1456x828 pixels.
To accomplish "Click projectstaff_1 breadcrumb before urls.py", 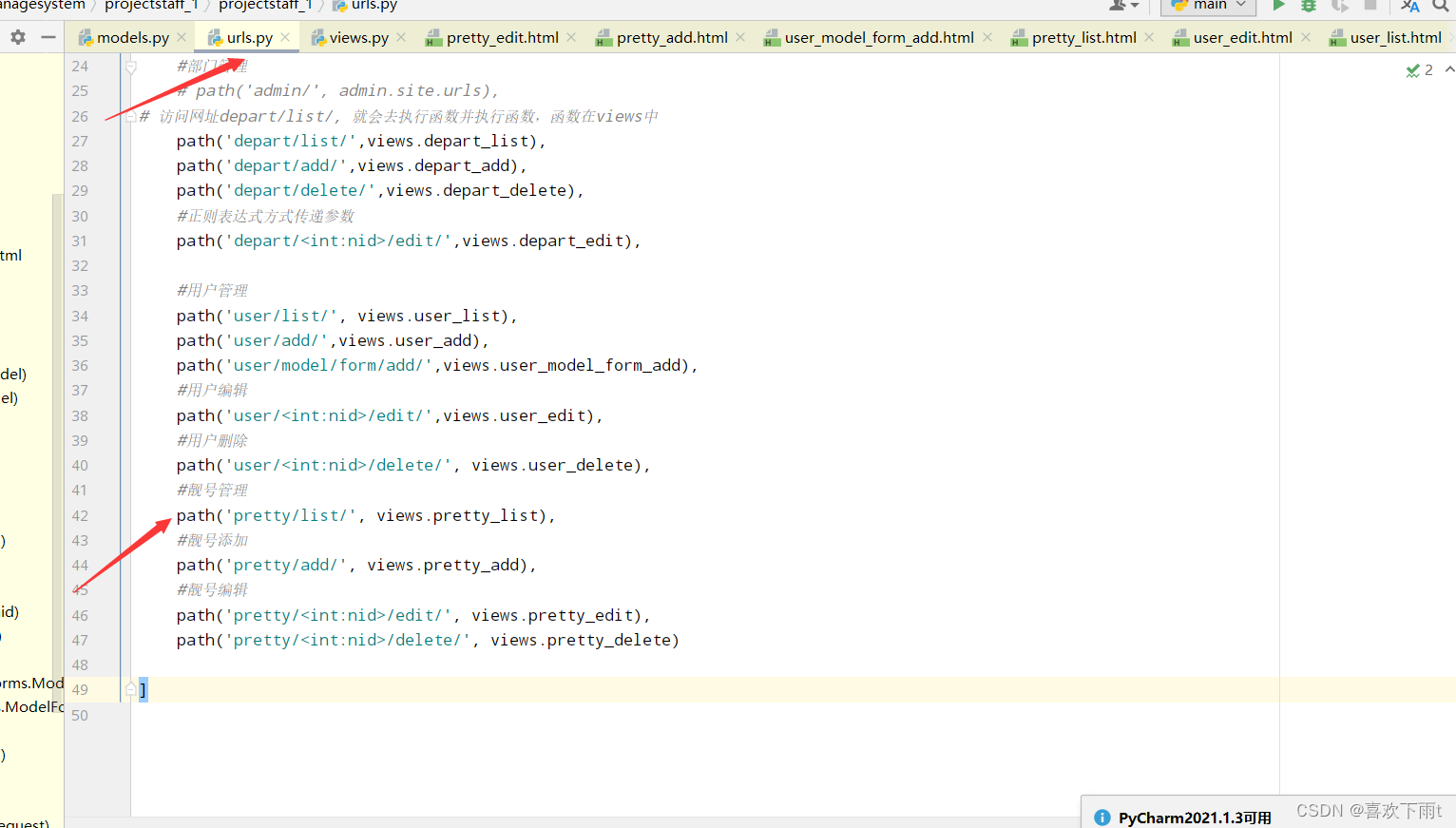I will [x=265, y=6].
